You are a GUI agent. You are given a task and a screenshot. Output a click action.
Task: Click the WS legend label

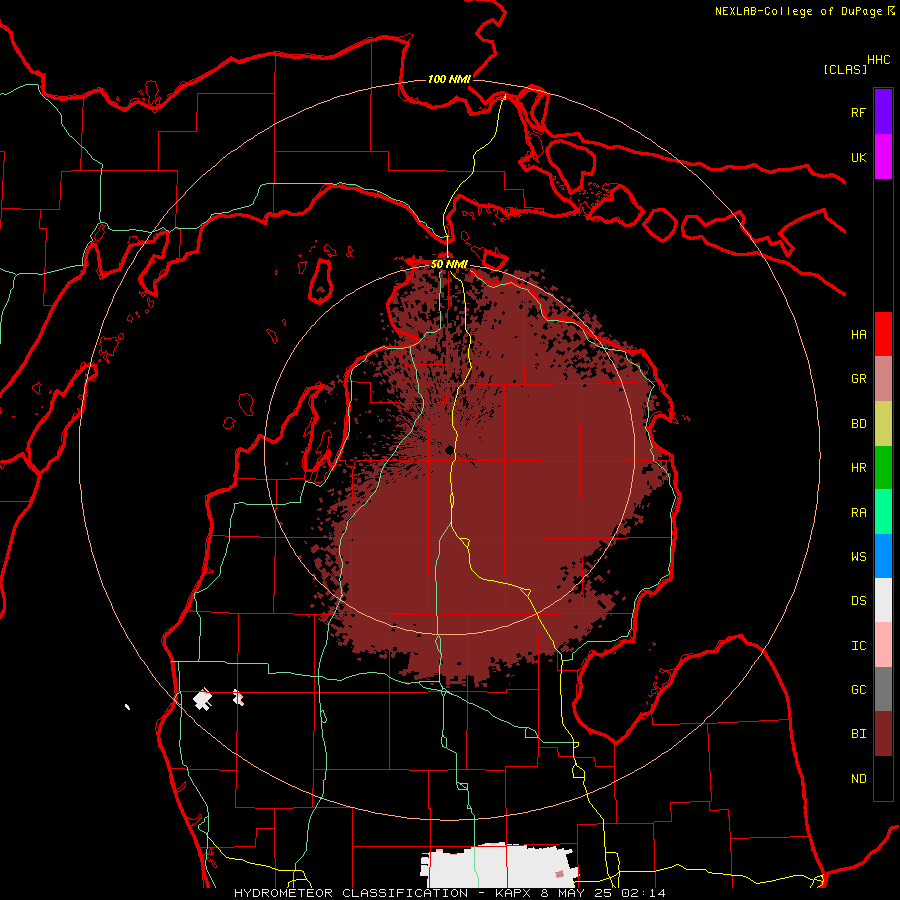[858, 557]
